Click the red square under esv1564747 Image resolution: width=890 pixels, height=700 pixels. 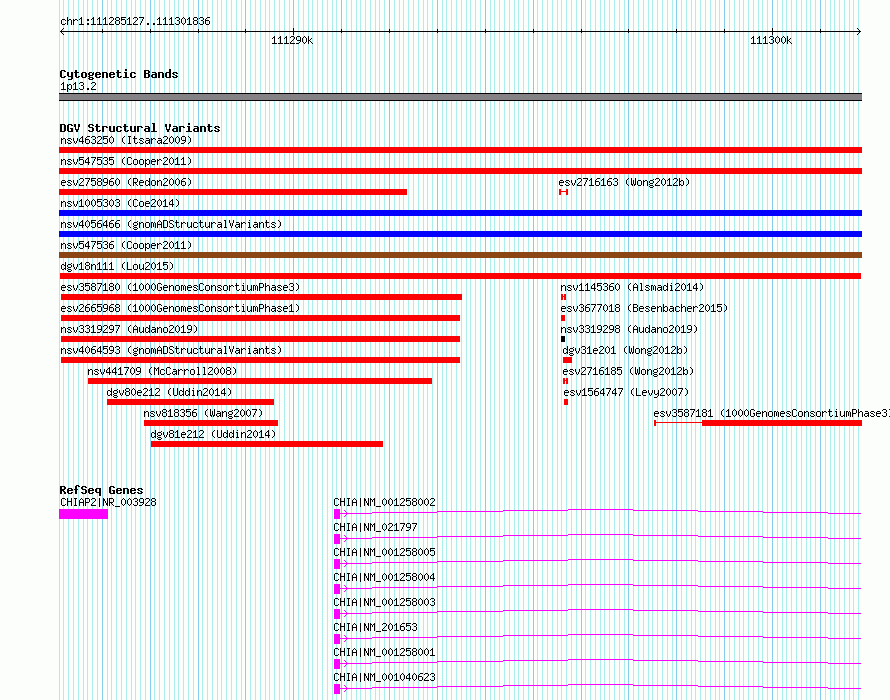click(x=566, y=402)
